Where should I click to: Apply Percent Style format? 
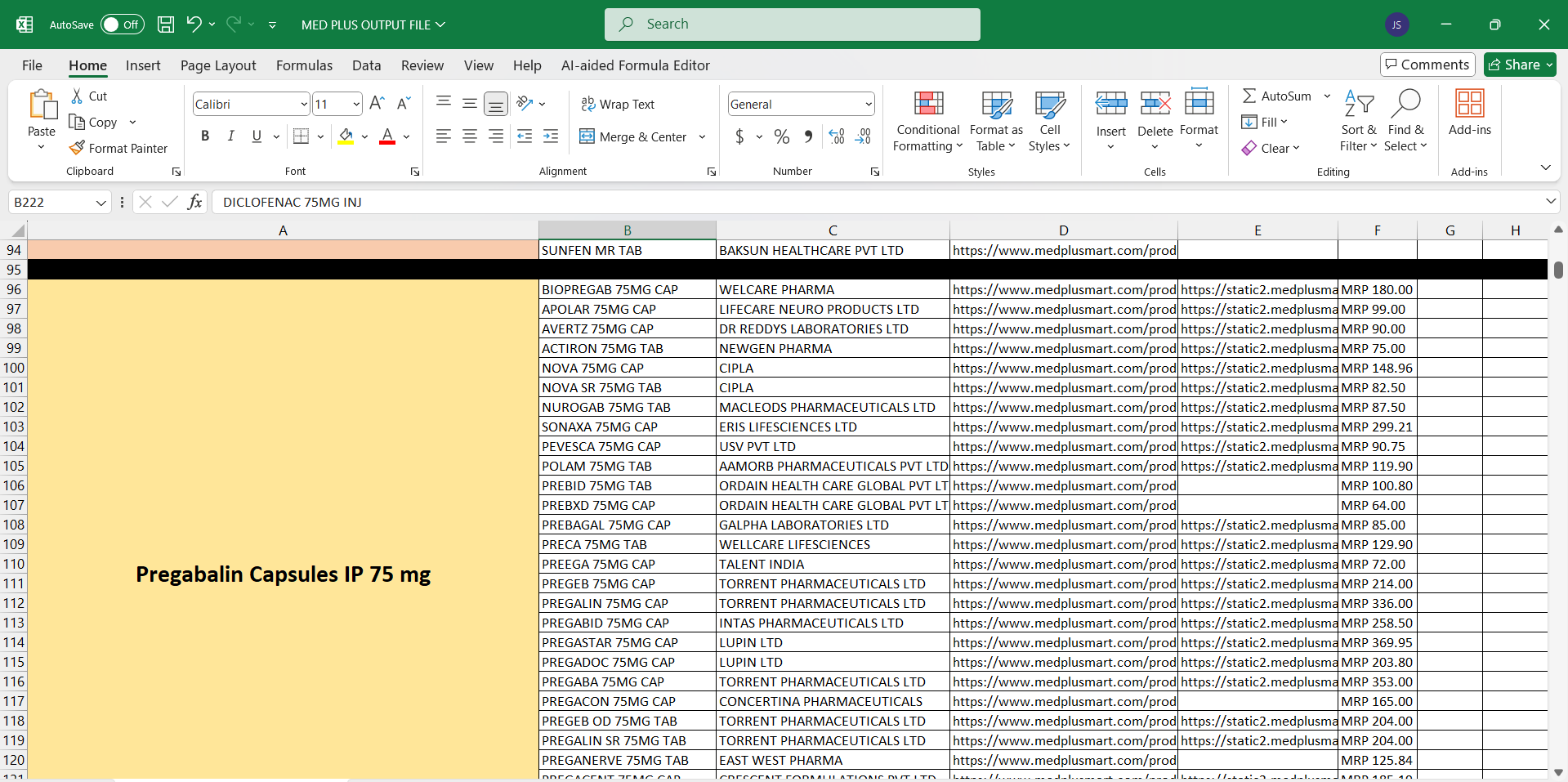(x=782, y=136)
